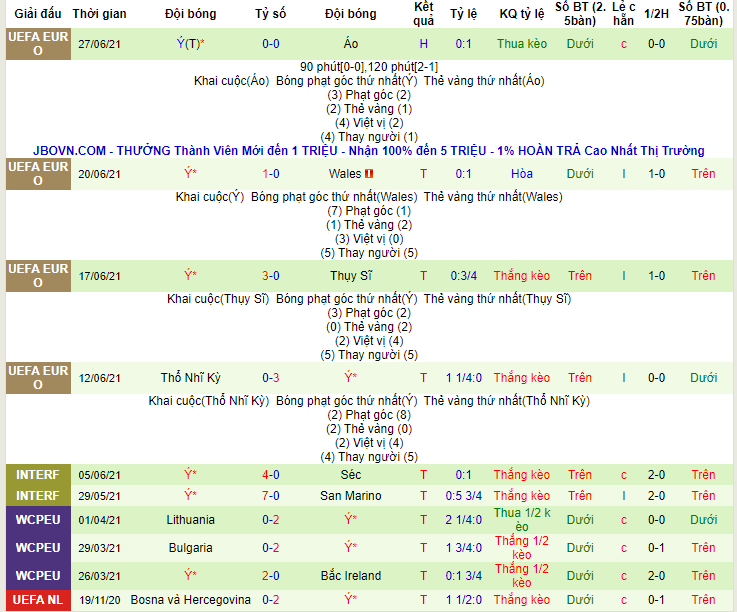The height and width of the screenshot is (612, 737).
Task: Click the red card icon beside Wales
Action: coord(369,172)
